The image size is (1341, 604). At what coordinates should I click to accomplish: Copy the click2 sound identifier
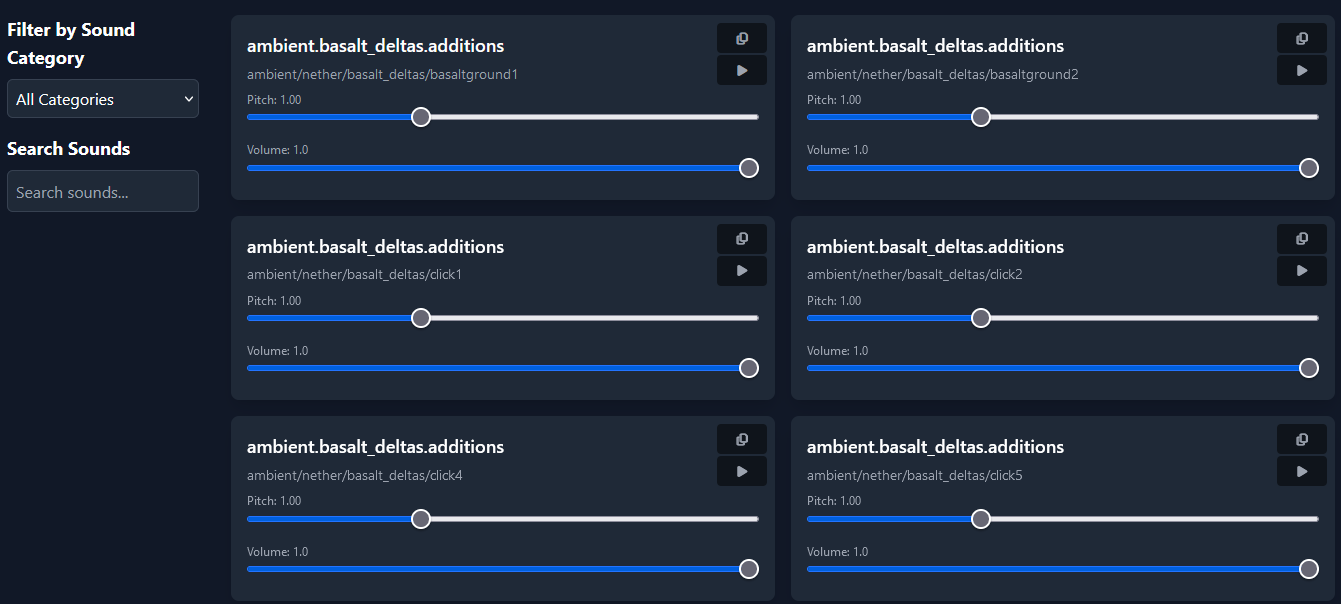coord(1301,239)
